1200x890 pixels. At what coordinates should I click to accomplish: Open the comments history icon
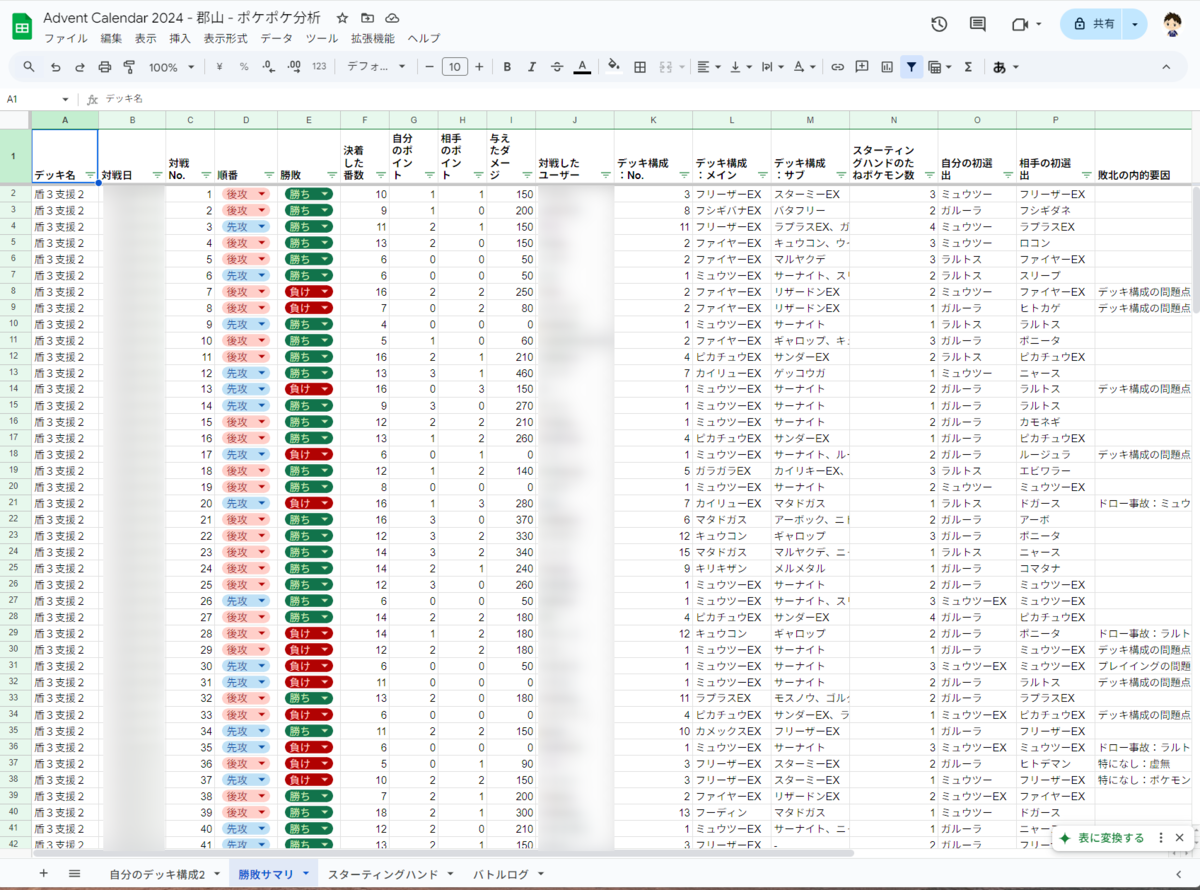point(978,24)
